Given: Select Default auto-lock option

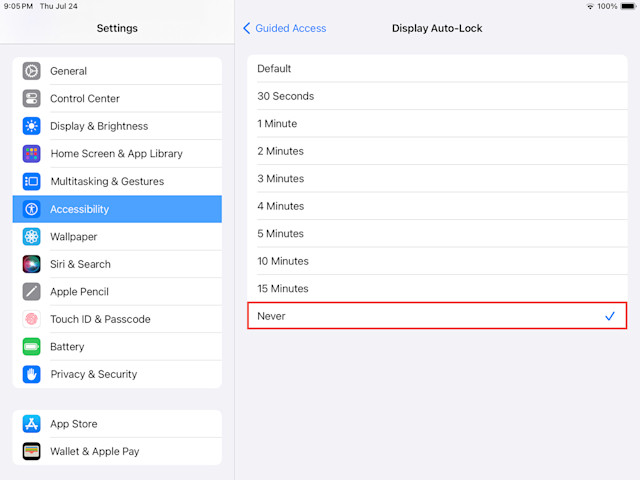Looking at the screenshot, I should point(437,69).
